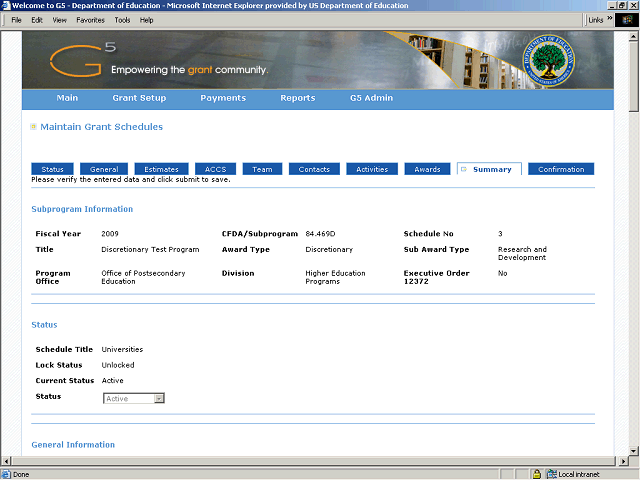Click the blue Status section heading
640x480 pixels.
44,325
